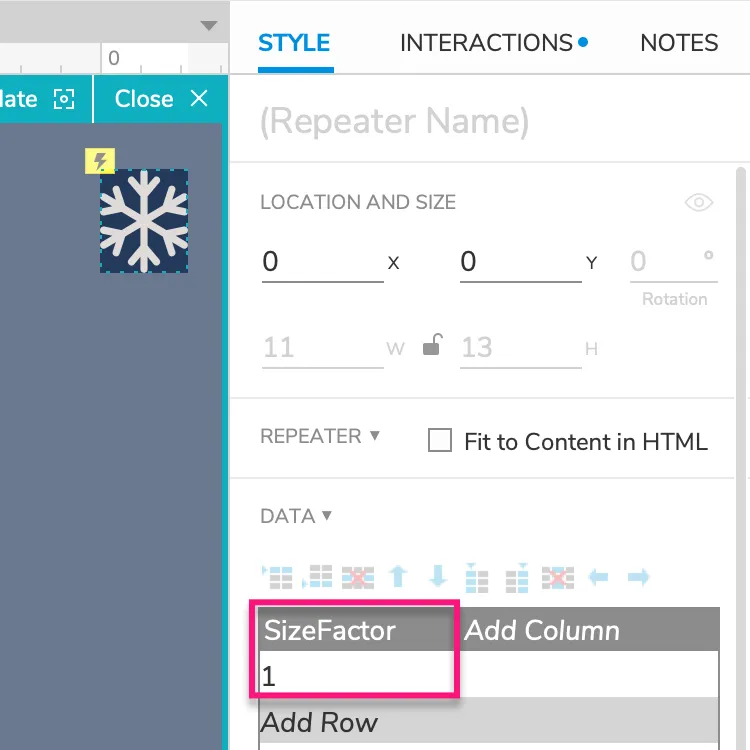Click Close in the teal bar
This screenshot has width=750, height=750.
point(160,99)
